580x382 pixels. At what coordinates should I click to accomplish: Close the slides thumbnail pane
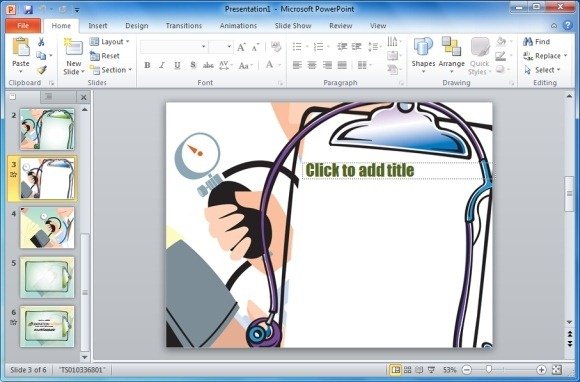(84, 97)
